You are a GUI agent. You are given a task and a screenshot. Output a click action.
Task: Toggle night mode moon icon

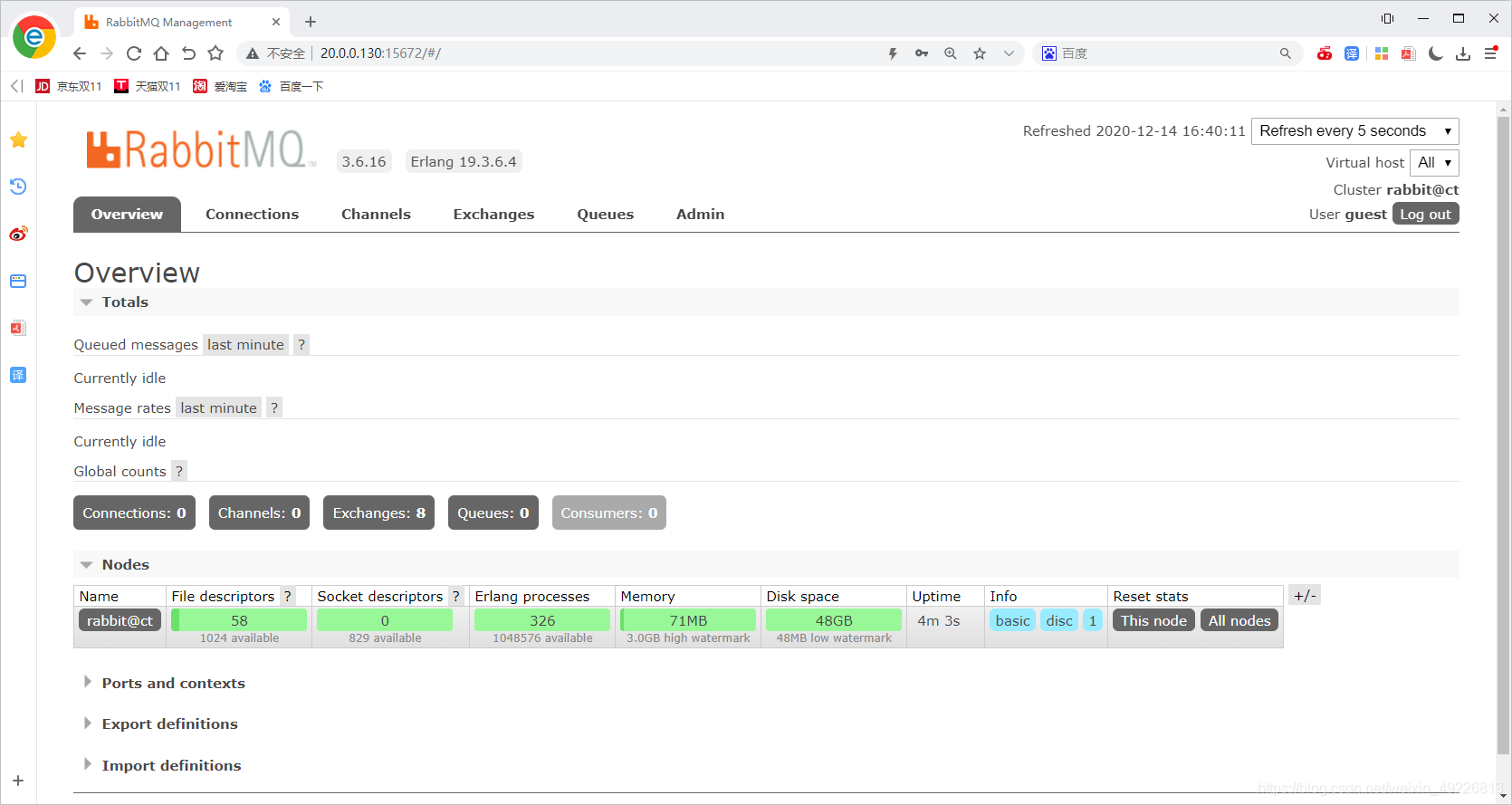pyautogui.click(x=1436, y=53)
